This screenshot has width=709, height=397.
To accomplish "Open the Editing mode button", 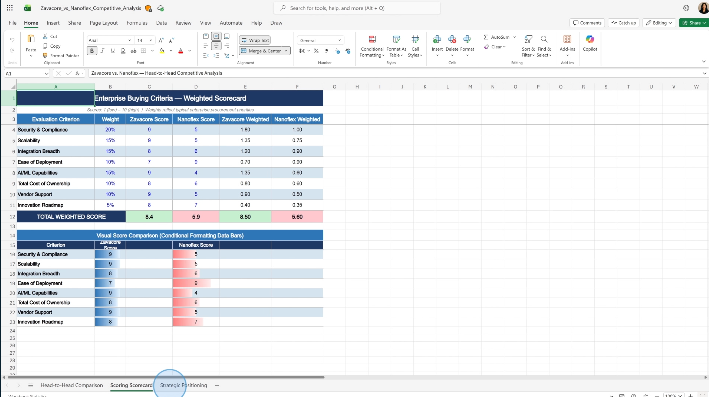I will tap(659, 23).
